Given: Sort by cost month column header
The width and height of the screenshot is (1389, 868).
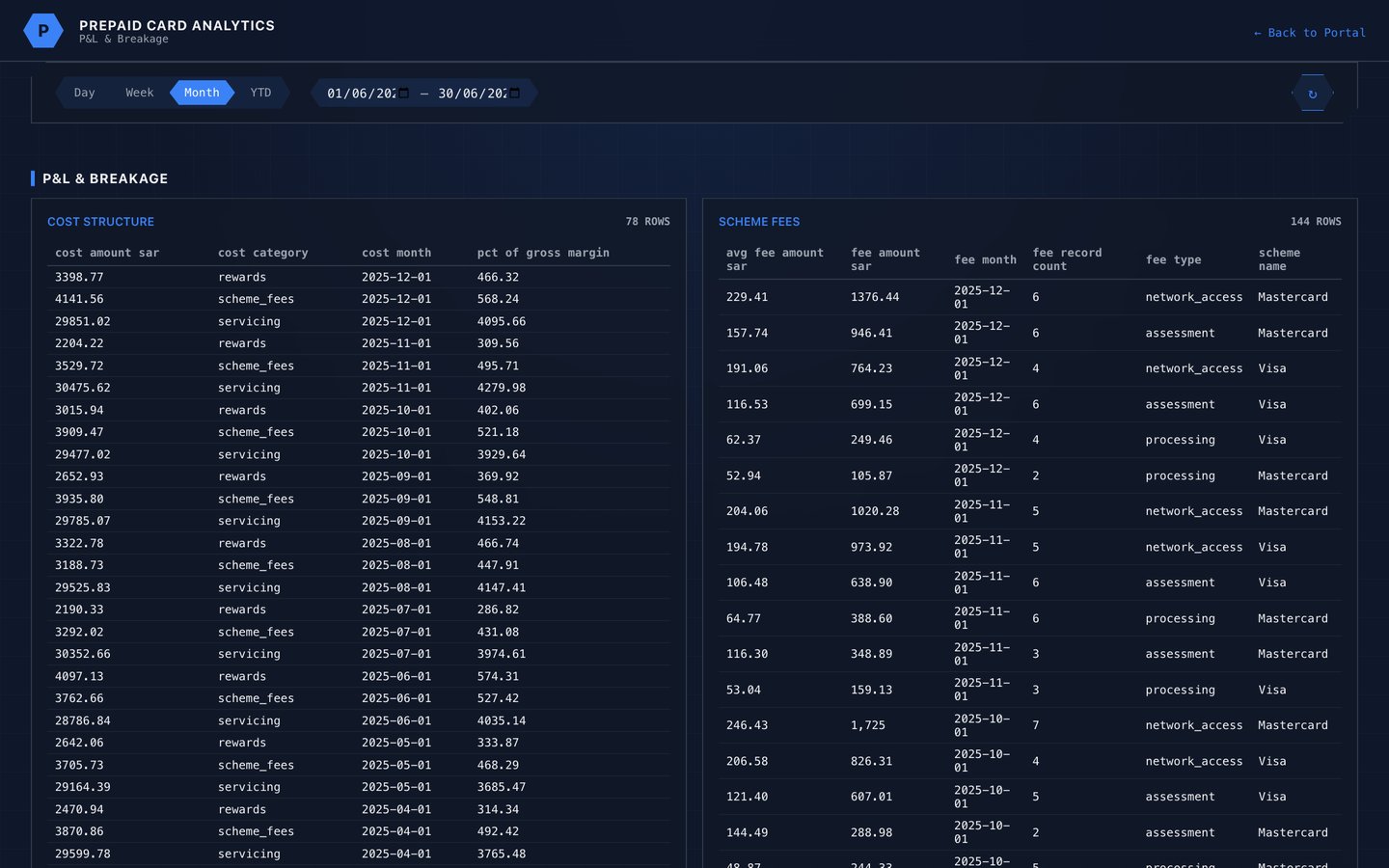Looking at the screenshot, I should pos(396,253).
